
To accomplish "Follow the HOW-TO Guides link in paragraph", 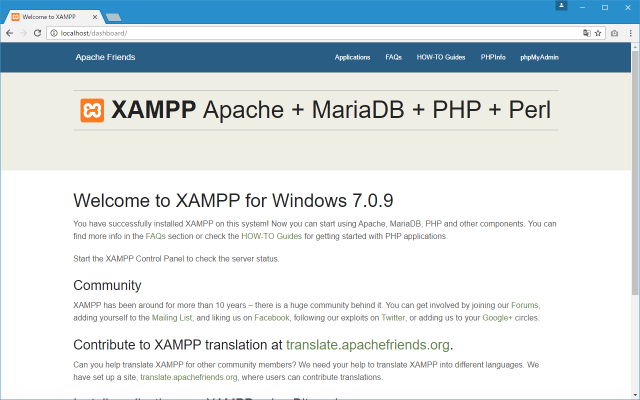I will 271,236.
